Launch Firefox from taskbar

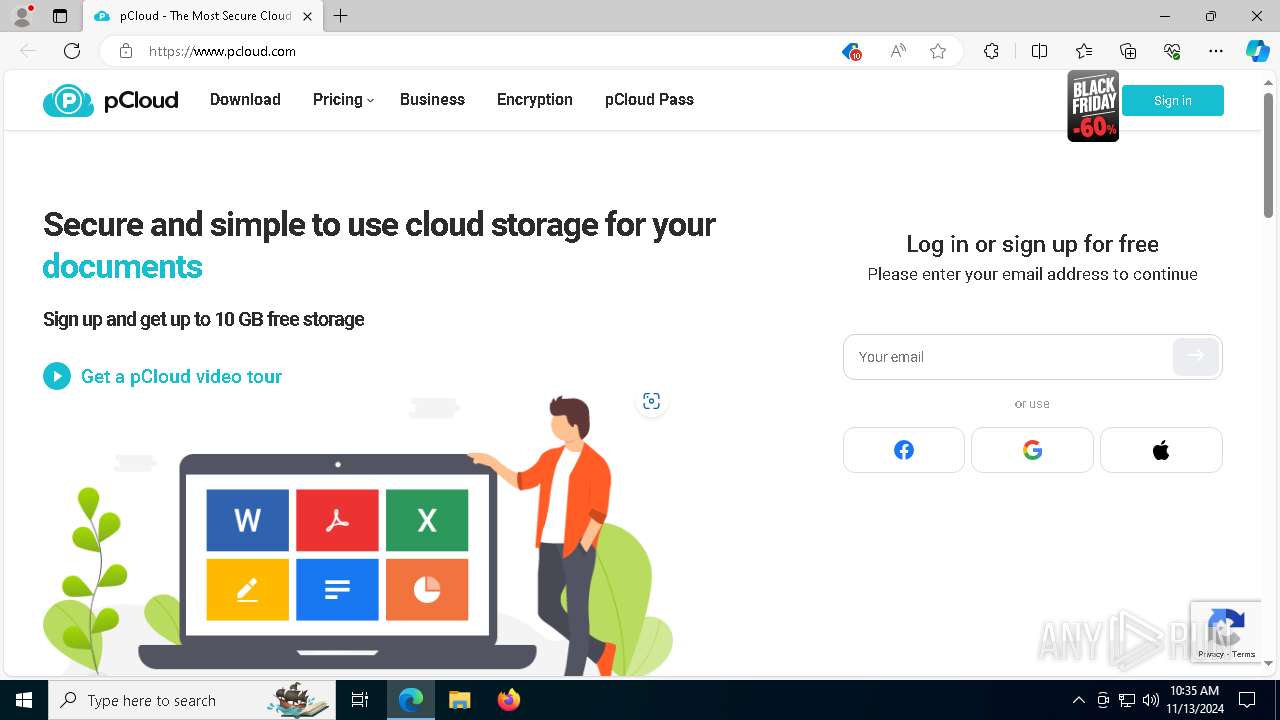[x=509, y=700]
